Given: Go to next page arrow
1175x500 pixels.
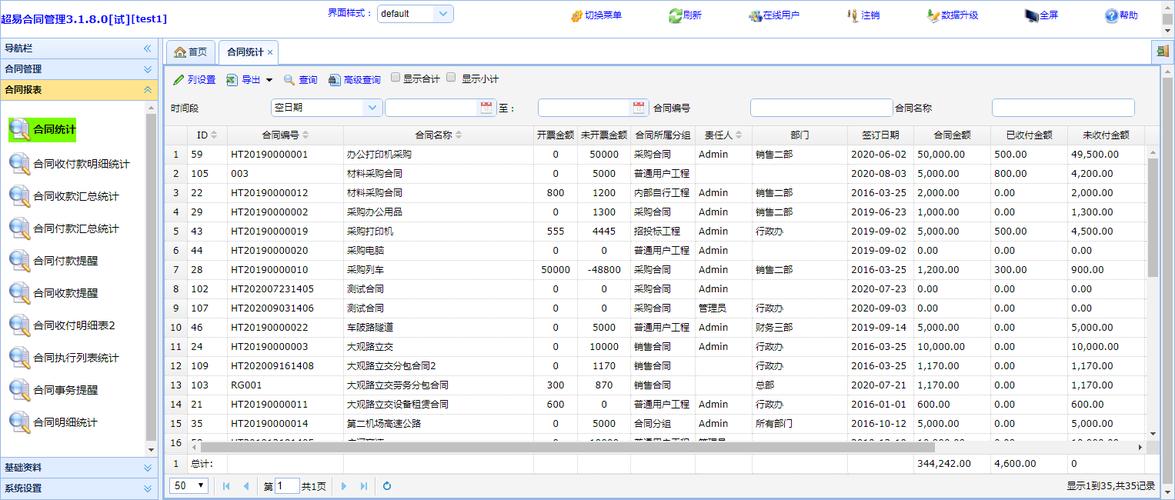Looking at the screenshot, I should 344,486.
